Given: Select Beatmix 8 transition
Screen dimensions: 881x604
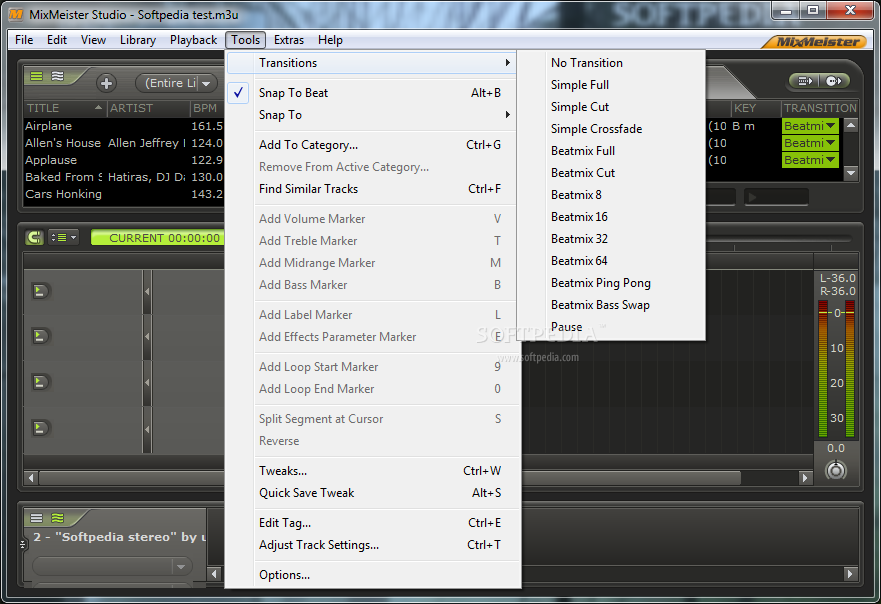Looking at the screenshot, I should [x=611, y=195].
